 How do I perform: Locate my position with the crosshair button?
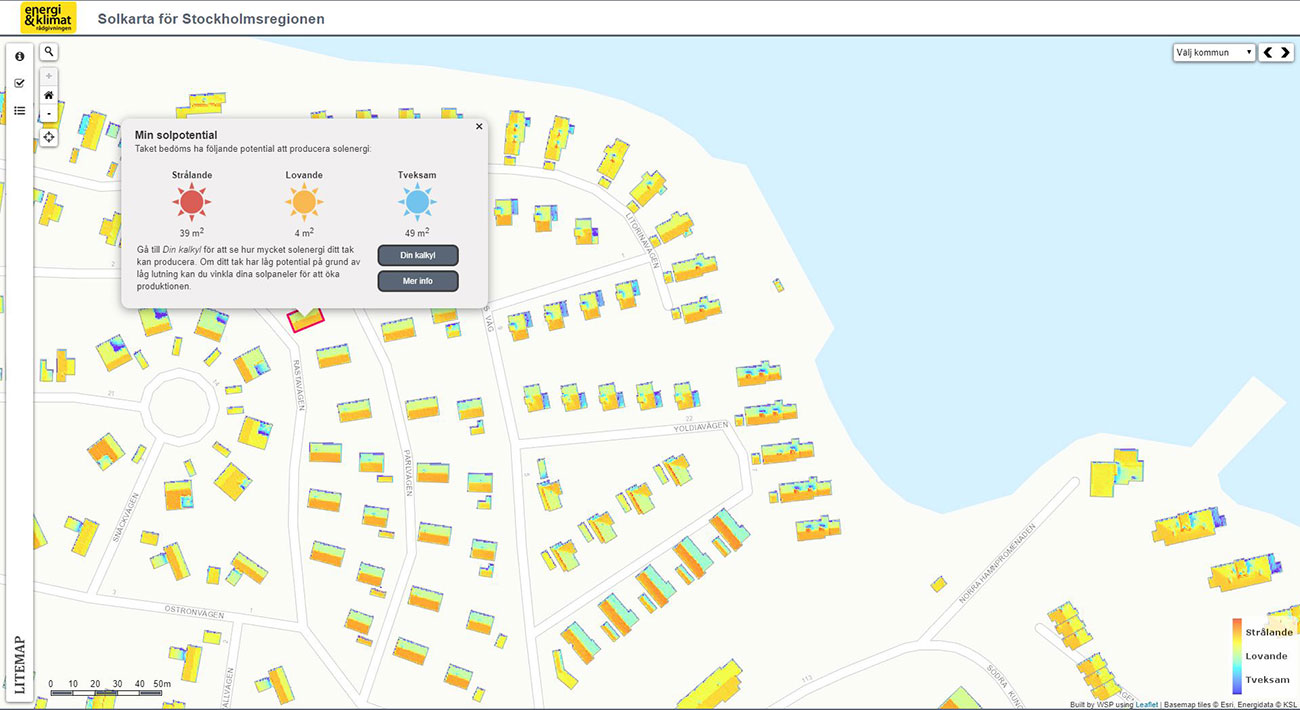(x=49, y=137)
